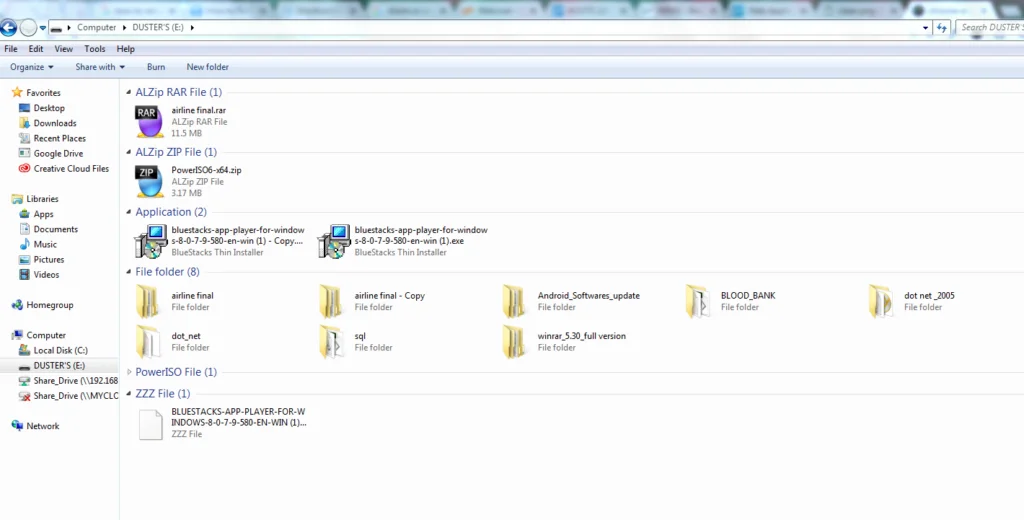Open the Tools menu
Viewport: 1024px width, 520px height.
click(95, 49)
